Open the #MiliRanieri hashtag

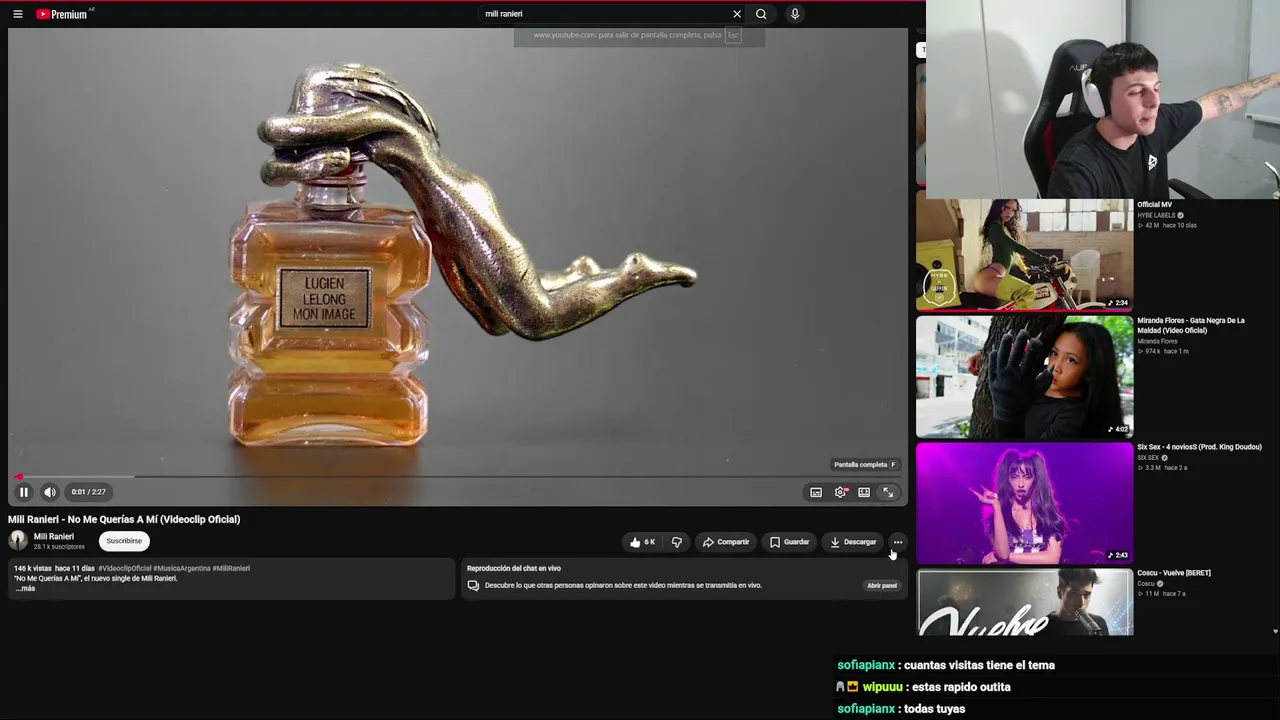[231, 568]
